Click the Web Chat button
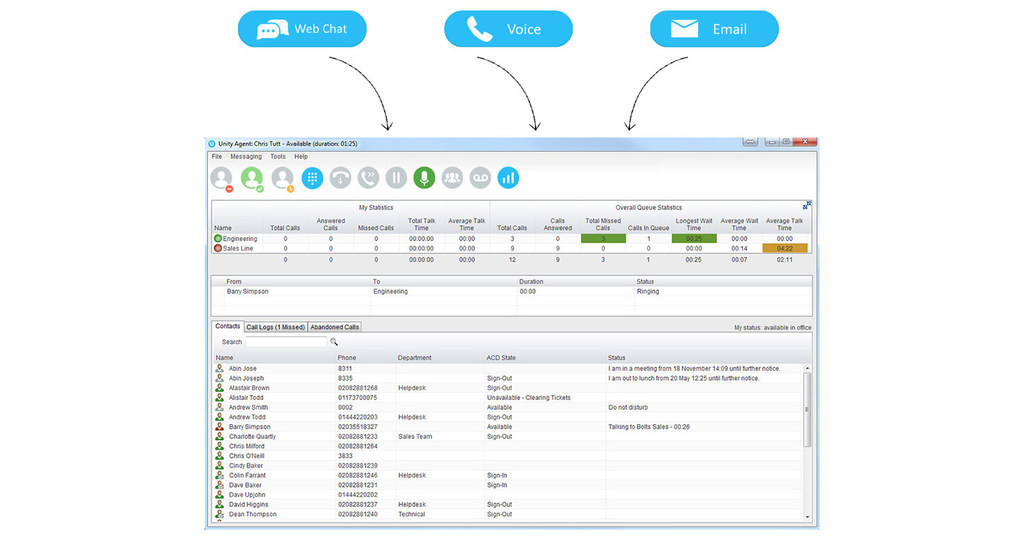The height and width of the screenshot is (536, 1024). click(x=302, y=29)
